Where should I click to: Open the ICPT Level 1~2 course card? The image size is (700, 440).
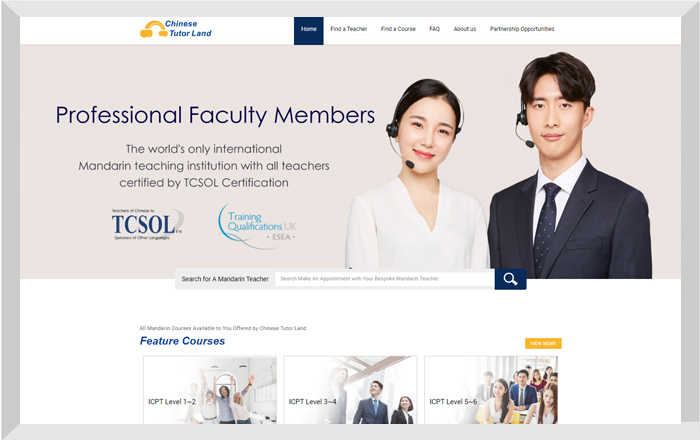pyautogui.click(x=210, y=390)
